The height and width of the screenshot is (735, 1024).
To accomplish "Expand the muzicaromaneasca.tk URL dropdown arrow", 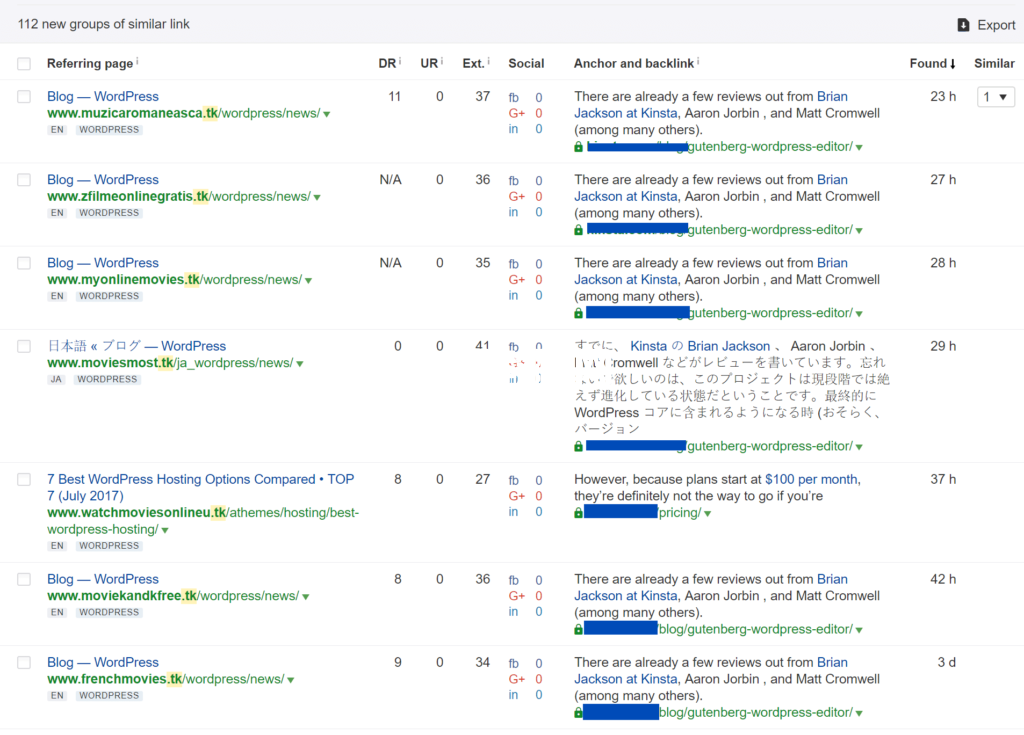I will click(327, 114).
